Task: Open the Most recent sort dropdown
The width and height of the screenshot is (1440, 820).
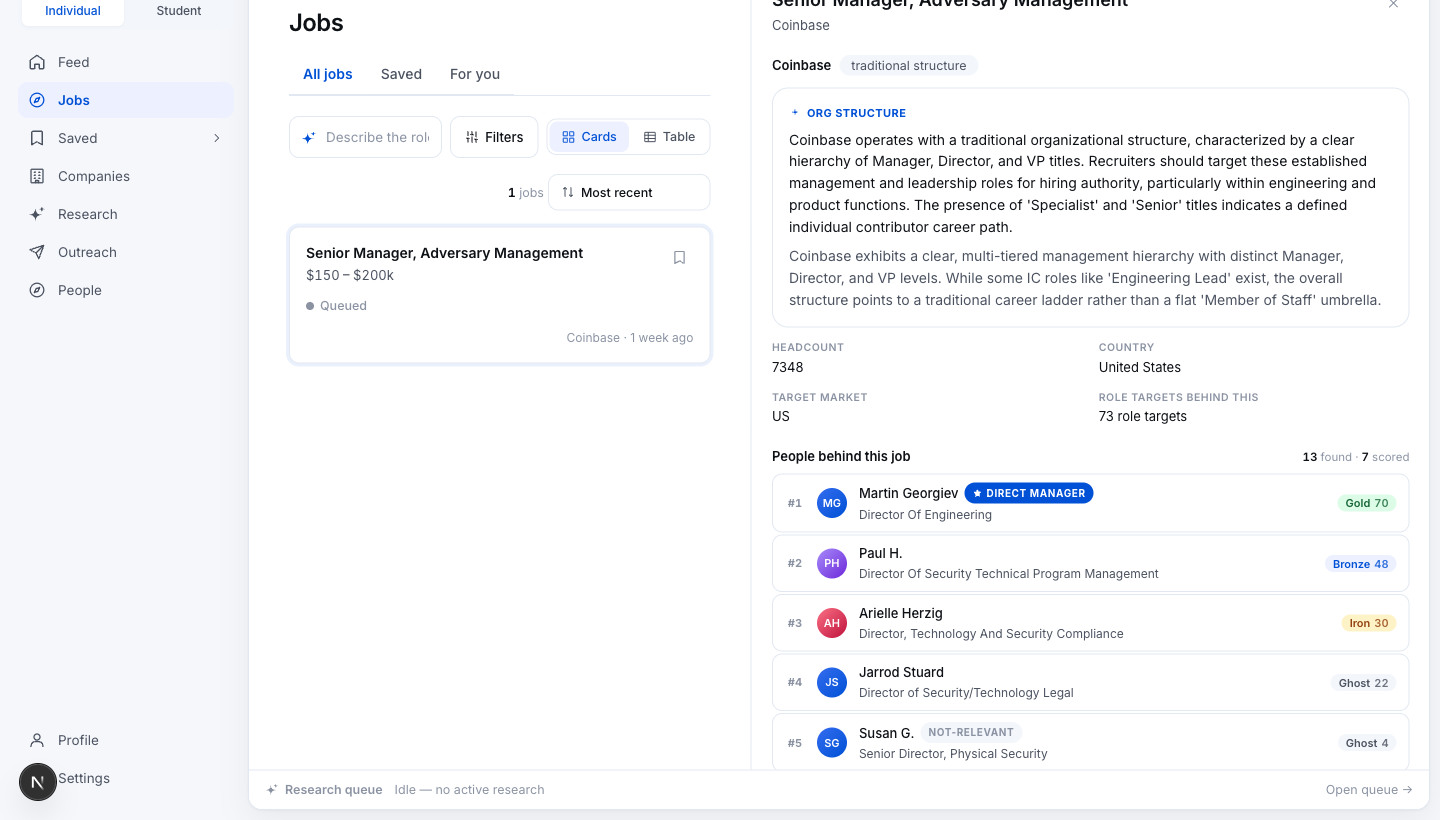Action: [x=629, y=192]
